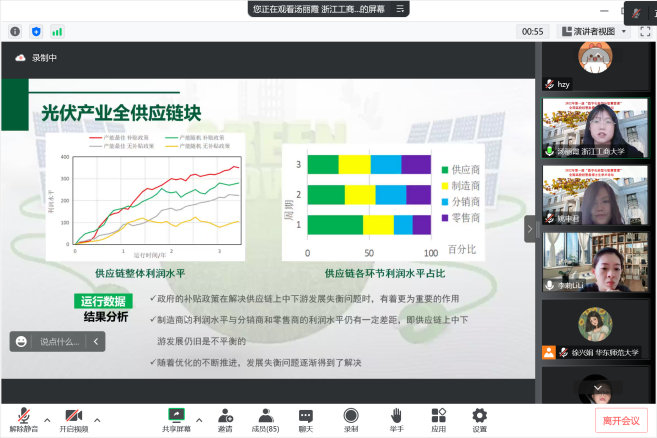Collapse participant video panel with side arrow

[531, 229]
